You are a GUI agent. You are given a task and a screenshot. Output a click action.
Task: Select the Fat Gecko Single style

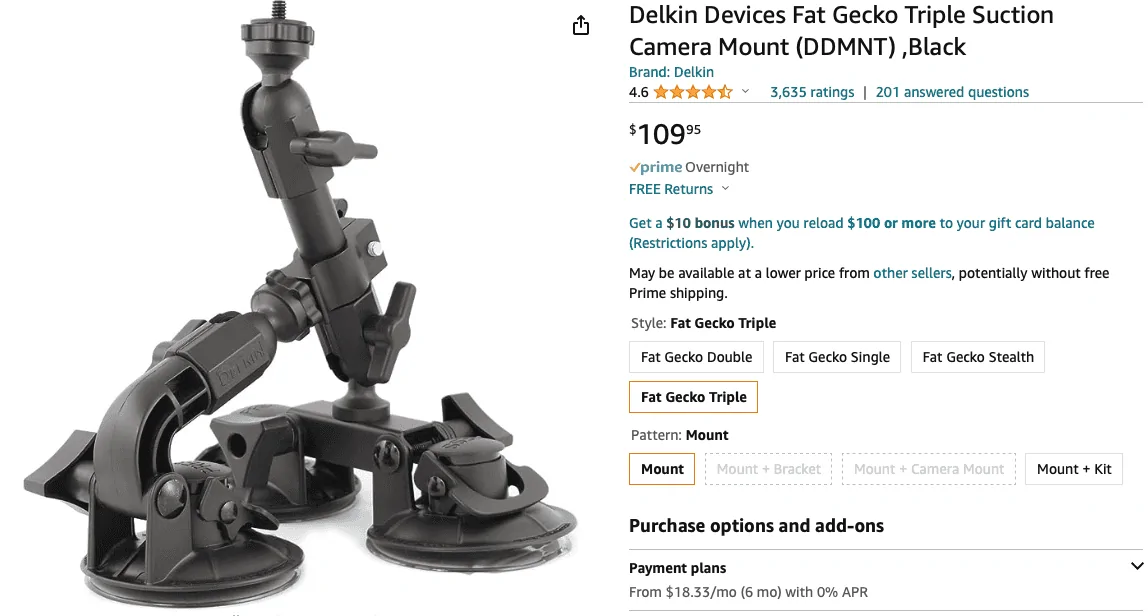837,357
